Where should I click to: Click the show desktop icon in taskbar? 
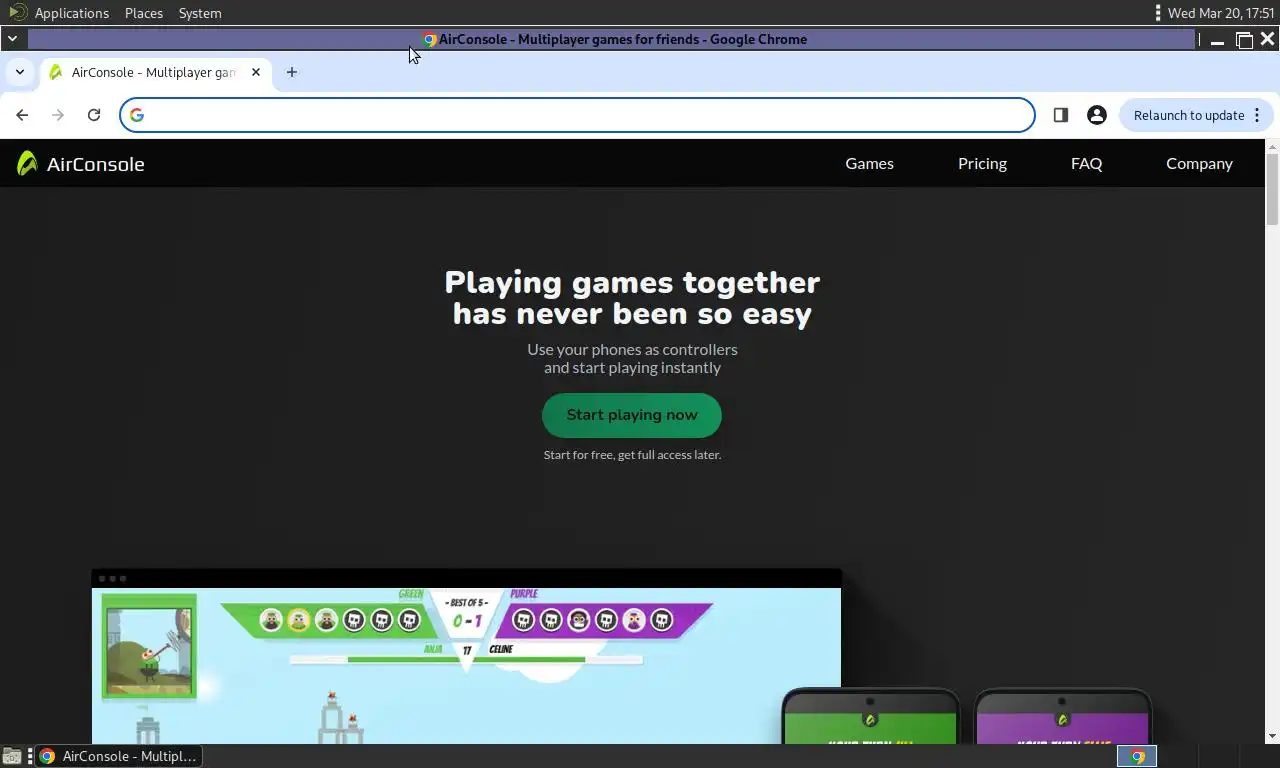pos(12,756)
